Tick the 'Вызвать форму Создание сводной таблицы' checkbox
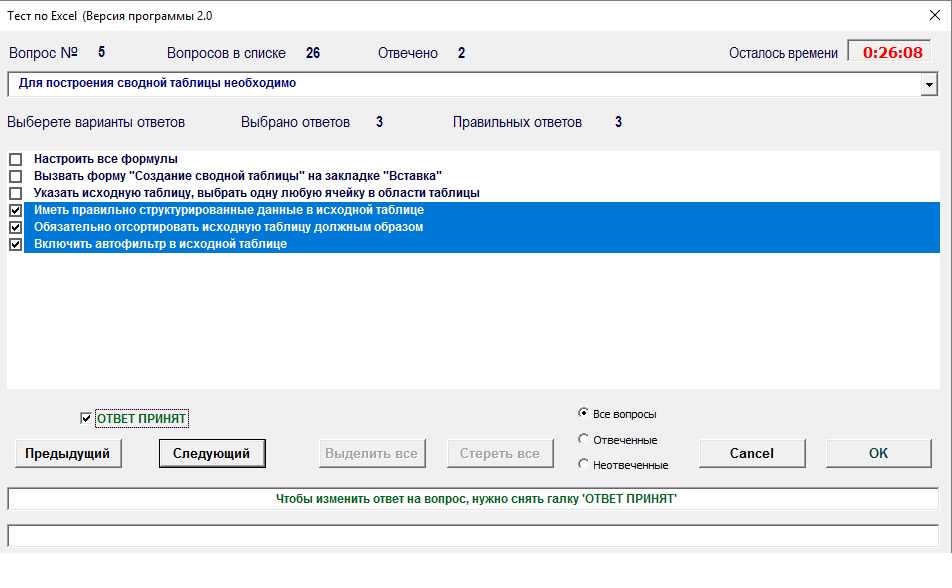This screenshot has width=952, height=588. click(16, 176)
